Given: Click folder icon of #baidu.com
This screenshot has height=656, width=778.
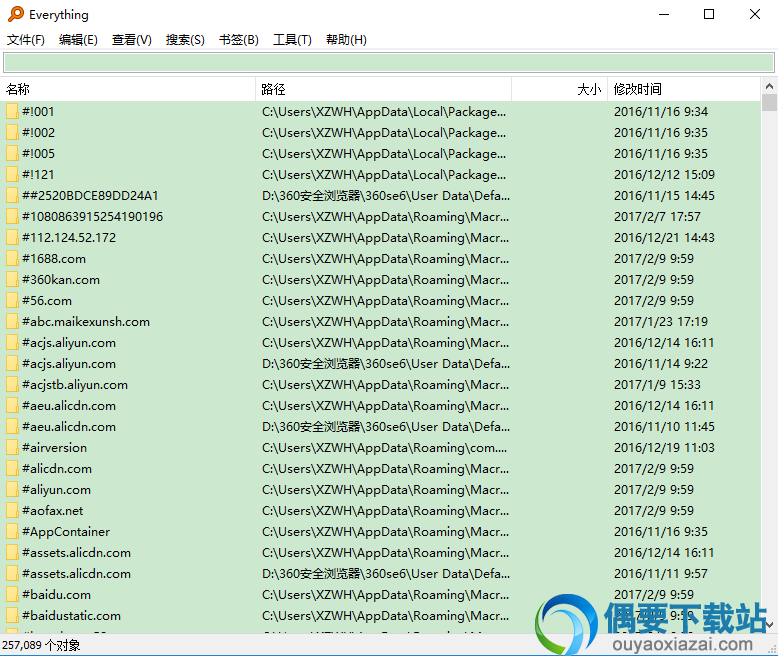Looking at the screenshot, I should [12, 594].
